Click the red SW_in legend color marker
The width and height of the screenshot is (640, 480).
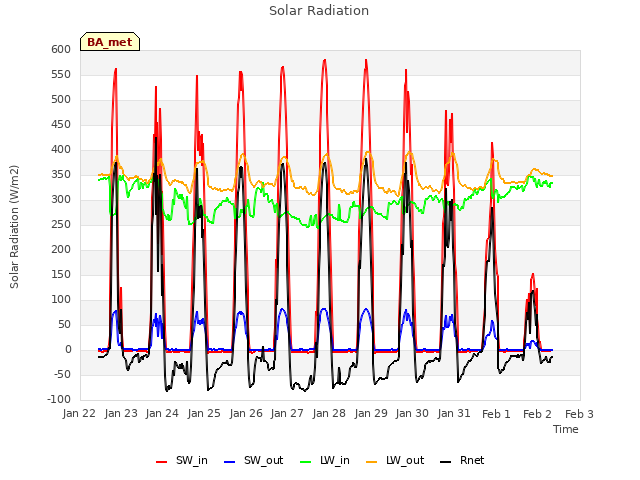(x=162, y=462)
